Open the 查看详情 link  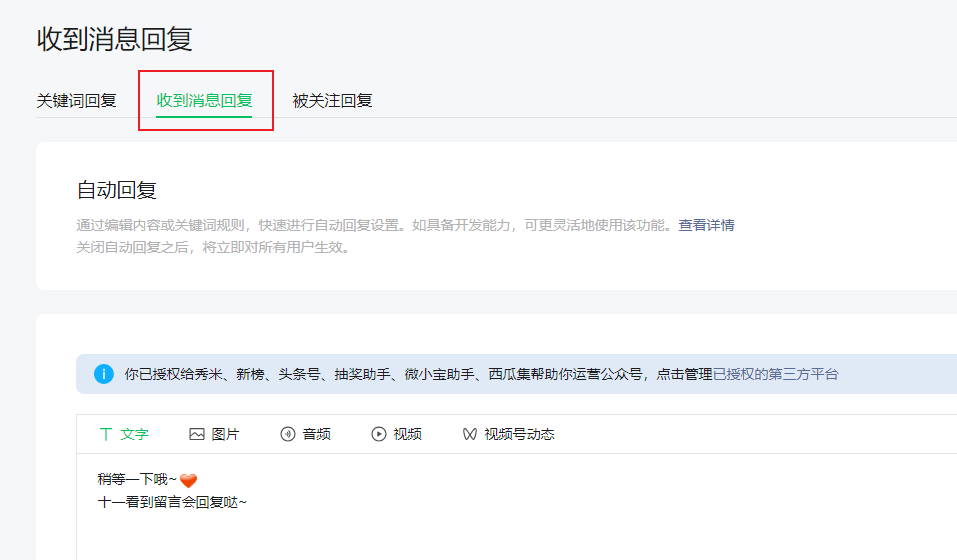(706, 225)
